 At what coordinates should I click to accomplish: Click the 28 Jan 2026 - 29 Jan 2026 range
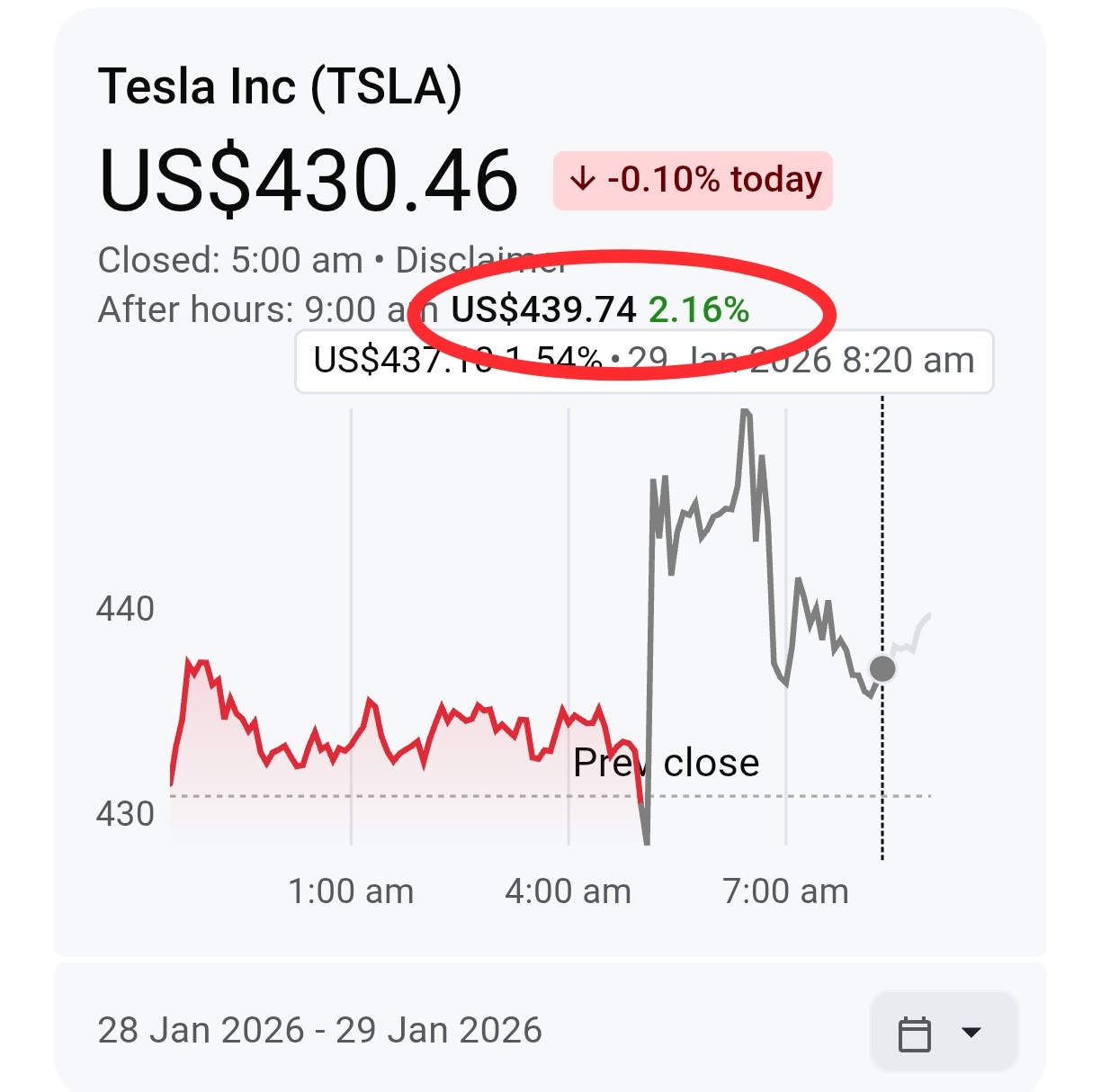[x=320, y=1030]
